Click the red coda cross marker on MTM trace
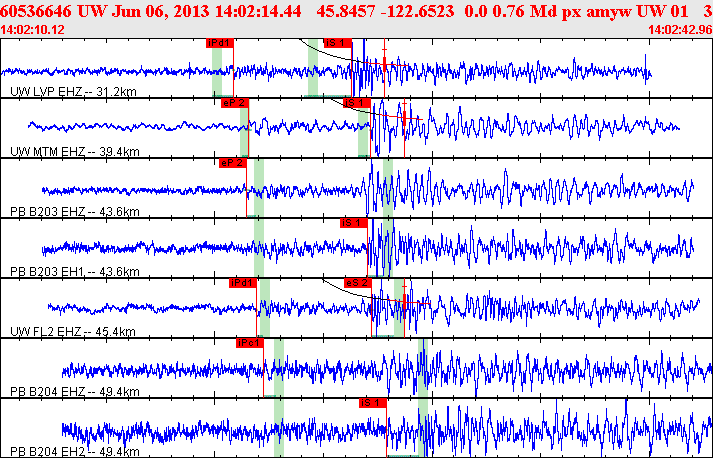The height and width of the screenshot is (458, 713). (404, 118)
